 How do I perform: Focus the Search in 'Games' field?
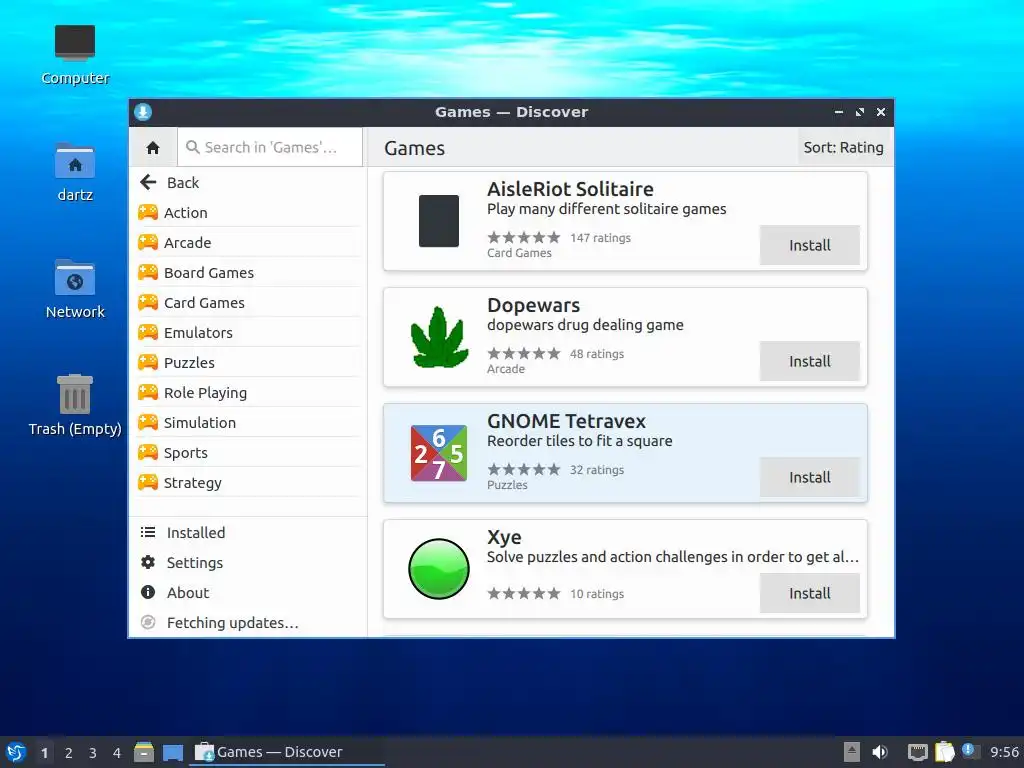click(x=270, y=148)
